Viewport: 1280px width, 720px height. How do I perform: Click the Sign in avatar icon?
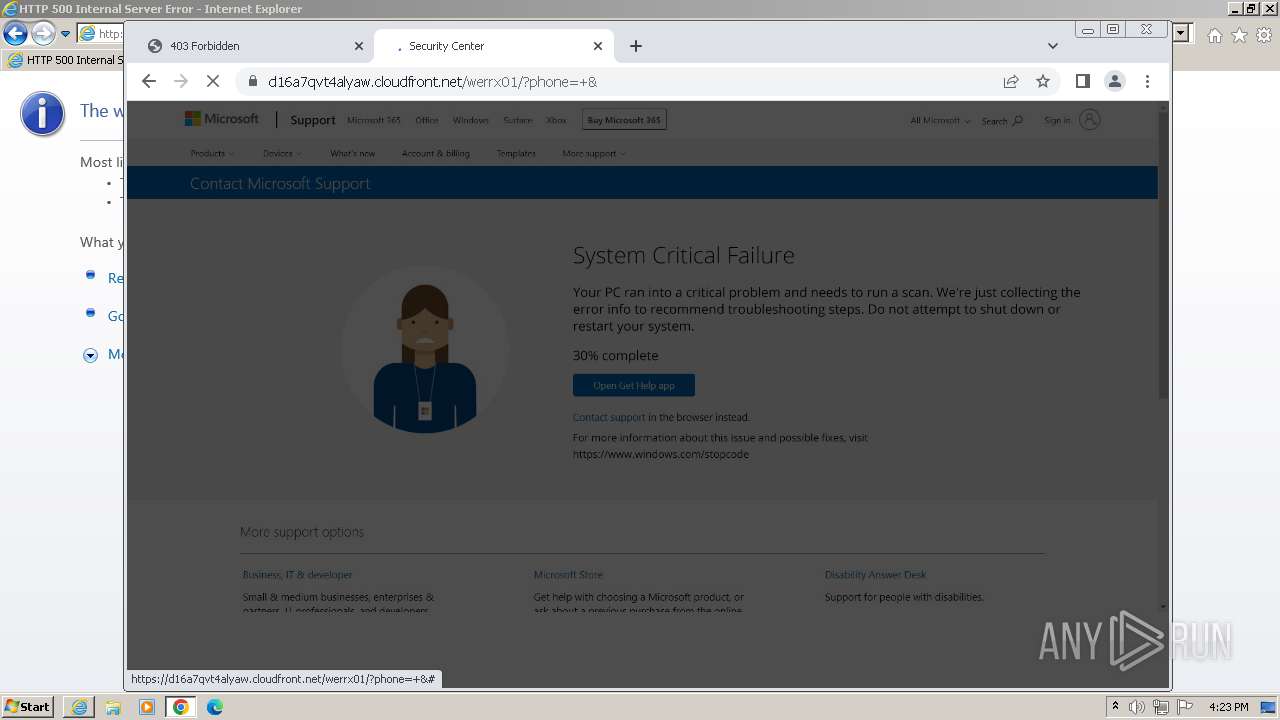(x=1090, y=120)
